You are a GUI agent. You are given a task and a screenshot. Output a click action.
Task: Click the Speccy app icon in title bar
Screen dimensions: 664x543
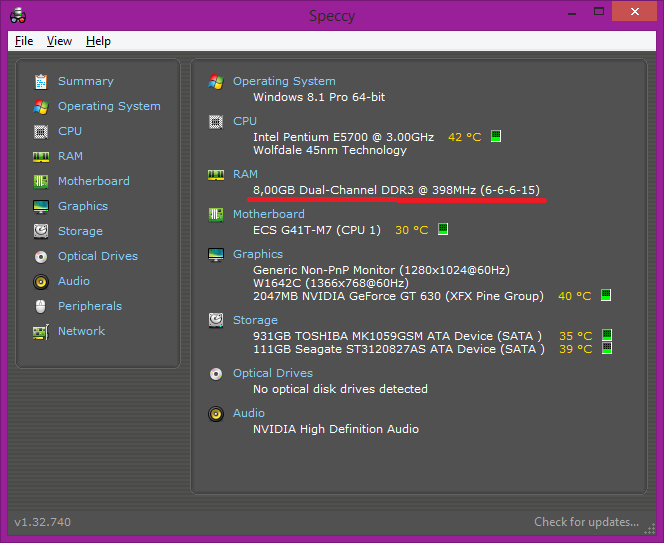coord(18,15)
